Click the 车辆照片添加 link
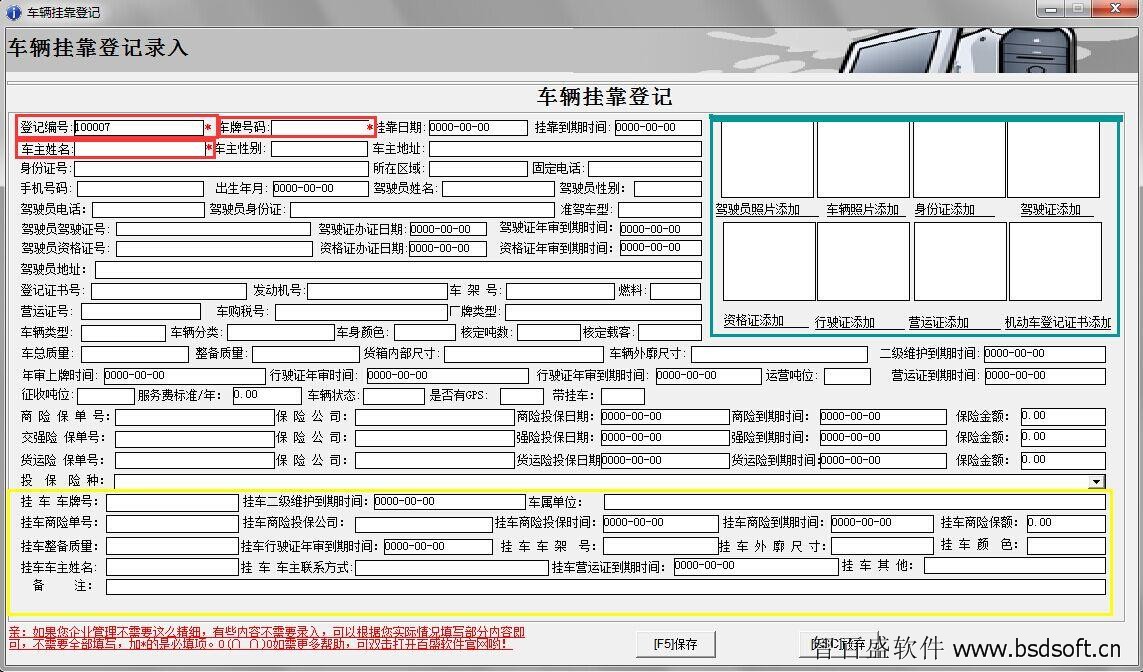 (862, 209)
